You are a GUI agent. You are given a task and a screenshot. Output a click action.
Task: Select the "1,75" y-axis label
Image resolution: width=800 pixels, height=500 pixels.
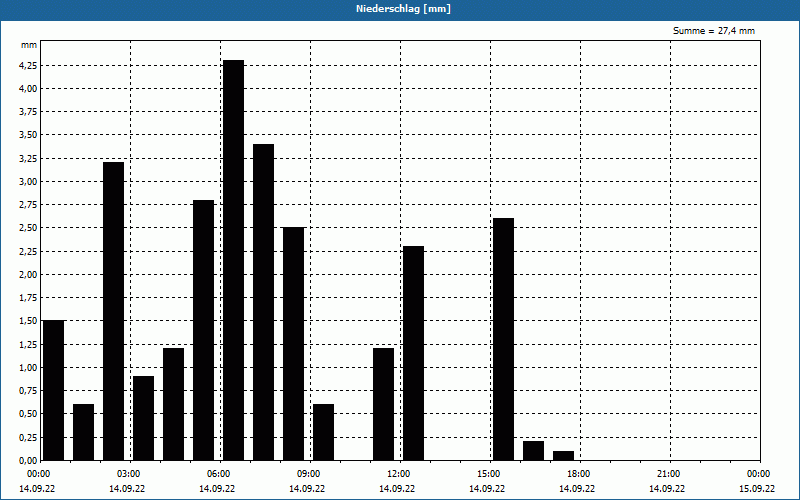coord(28,297)
